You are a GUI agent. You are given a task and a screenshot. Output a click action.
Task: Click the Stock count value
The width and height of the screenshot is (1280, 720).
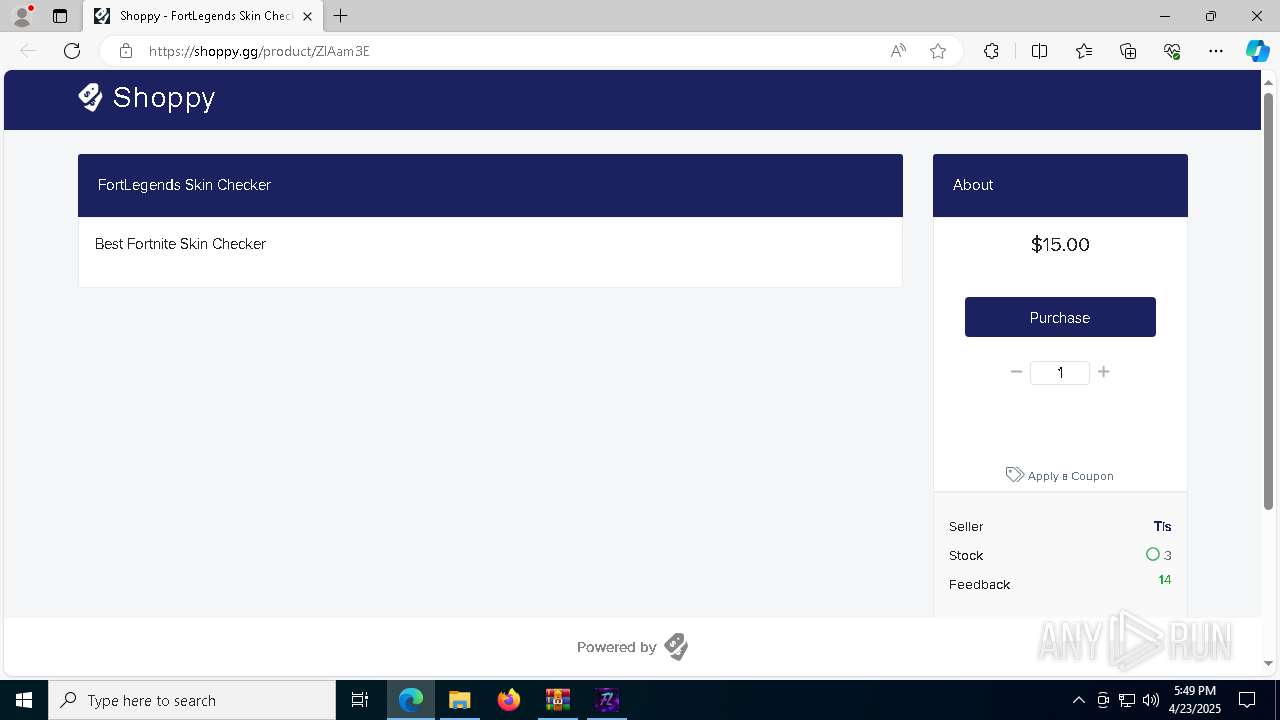1167,555
